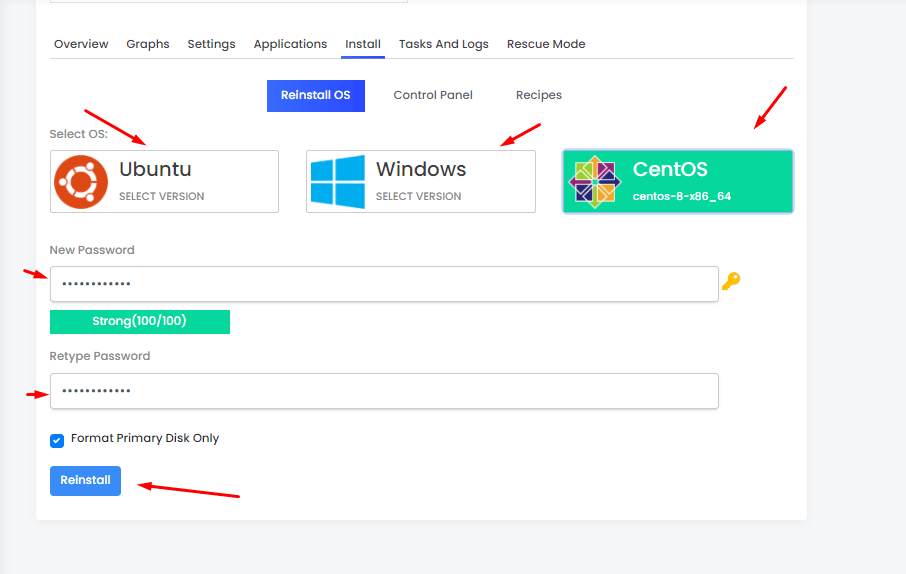Switch to the Overview tab
Viewport: 906px width, 574px height.
(81, 44)
